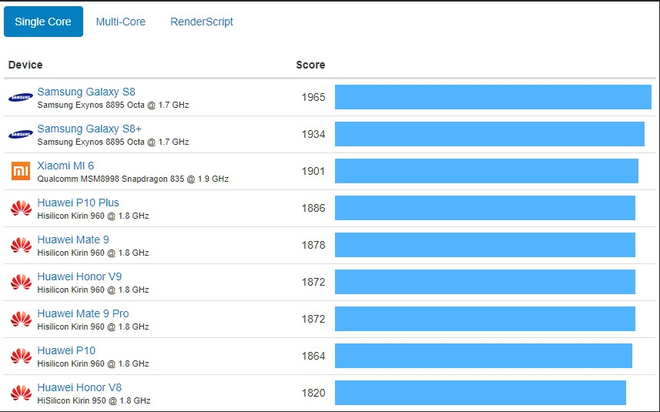Image resolution: width=660 pixels, height=412 pixels.
Task: Click the Huawei logo beside Mate 9
Action: tap(20, 245)
